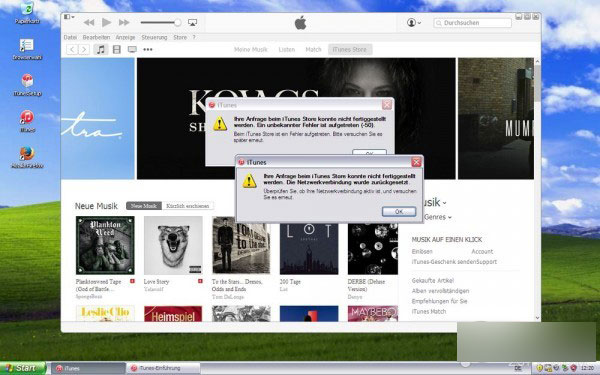Screen dimensions: 600x375
Task: Adjust the volume slider
Action: [161, 23]
